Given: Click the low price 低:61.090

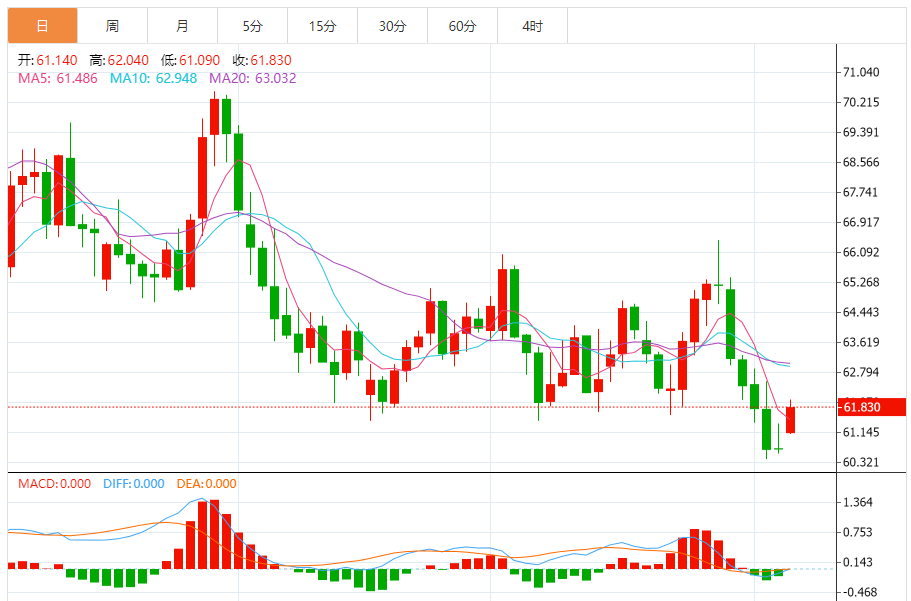Looking at the screenshot, I should 191,60.
